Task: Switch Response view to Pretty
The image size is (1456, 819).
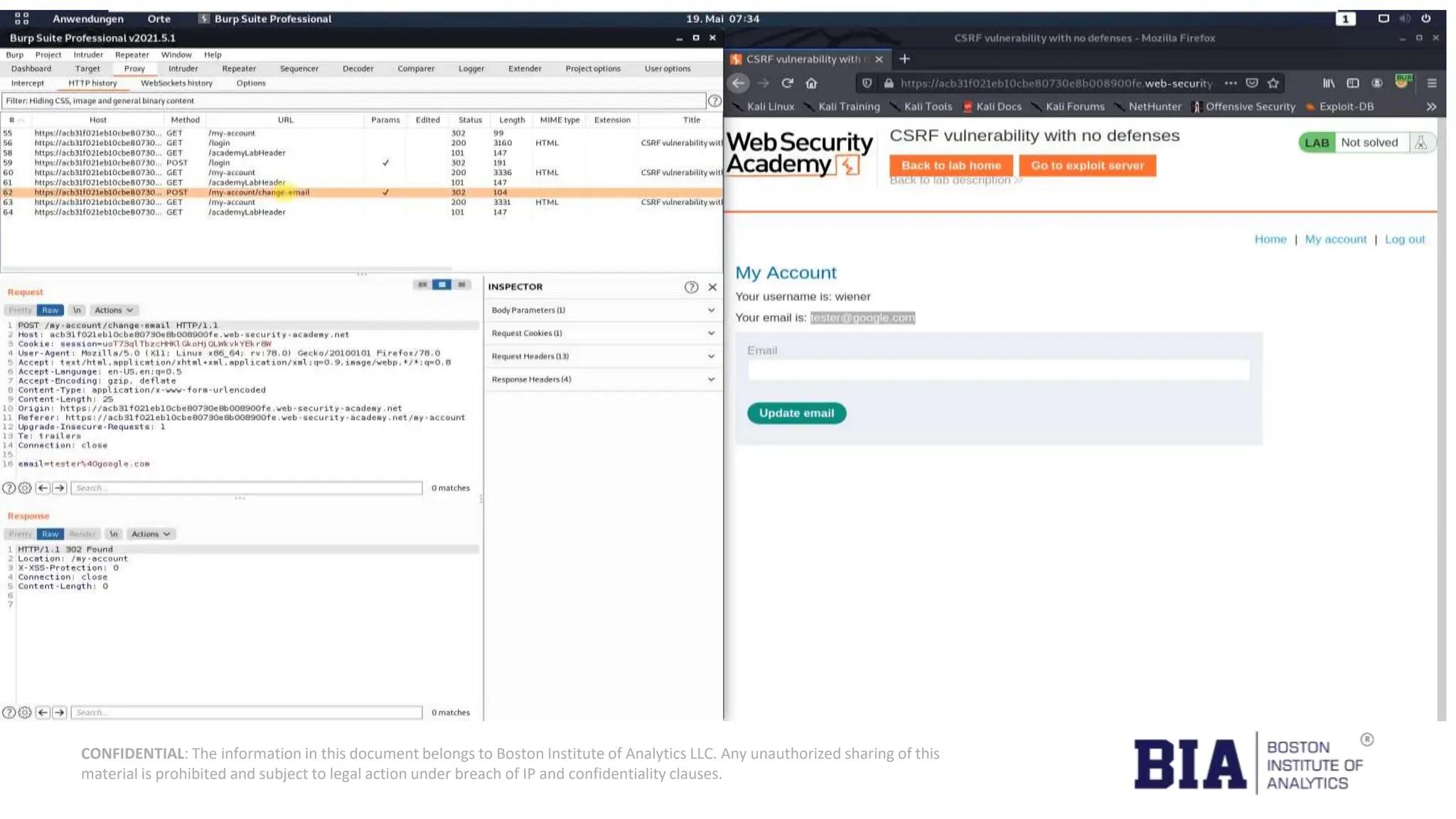Action: [x=21, y=534]
